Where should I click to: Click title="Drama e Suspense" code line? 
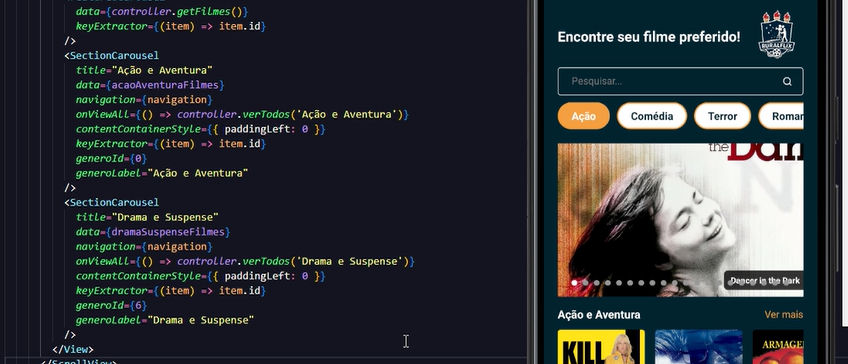pos(147,217)
